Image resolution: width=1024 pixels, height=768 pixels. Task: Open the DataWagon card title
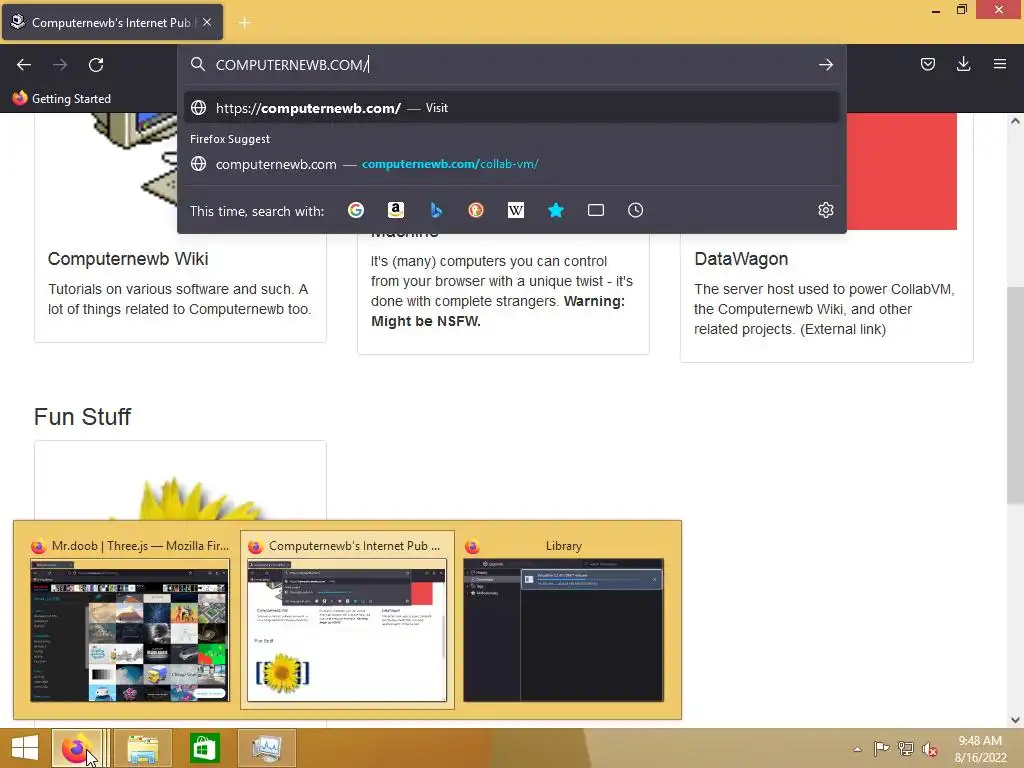741,259
